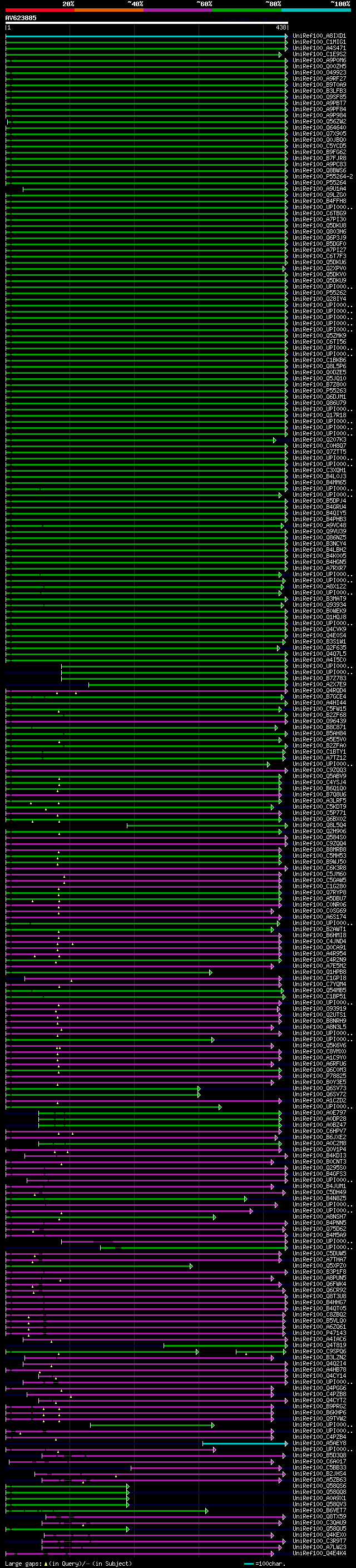Select label UniRef100_C6K3R8
The image size is (356, 1568).
[319, 869]
